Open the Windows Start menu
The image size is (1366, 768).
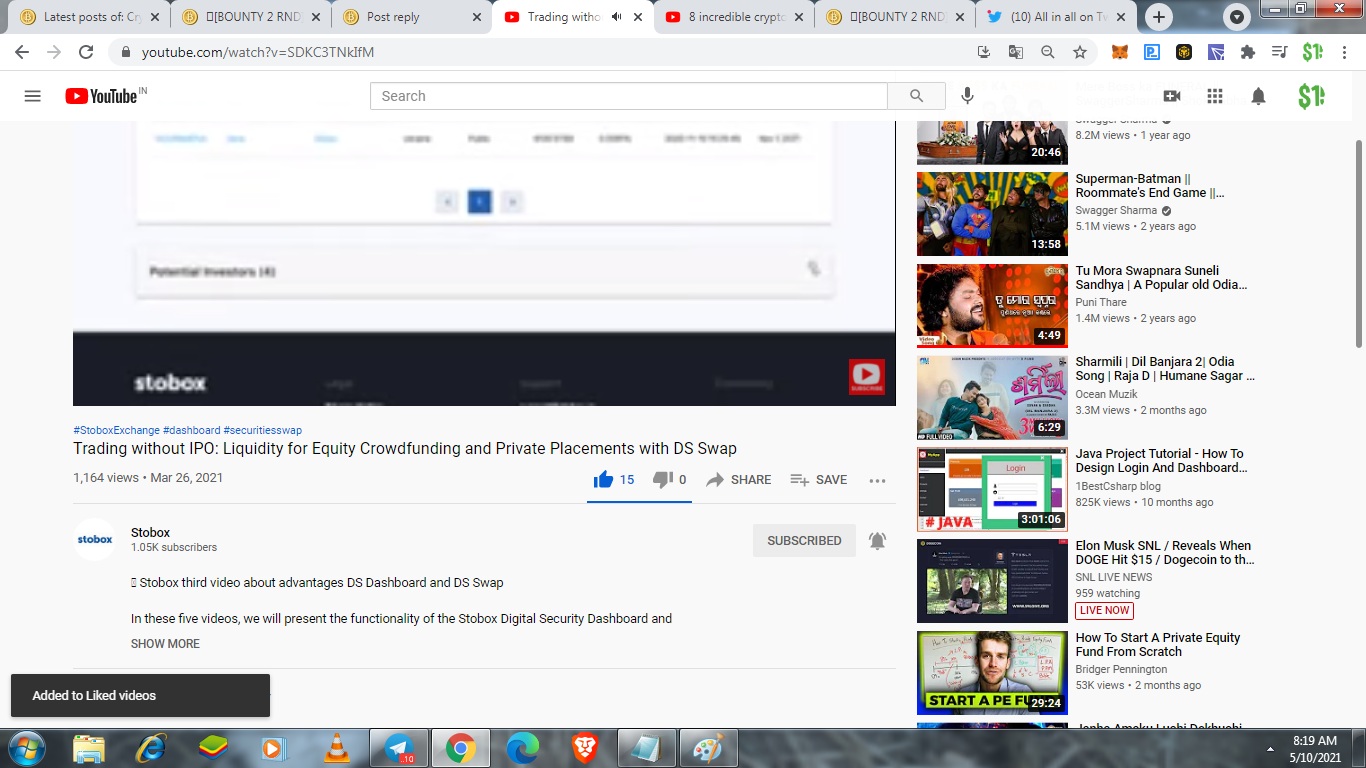click(26, 748)
